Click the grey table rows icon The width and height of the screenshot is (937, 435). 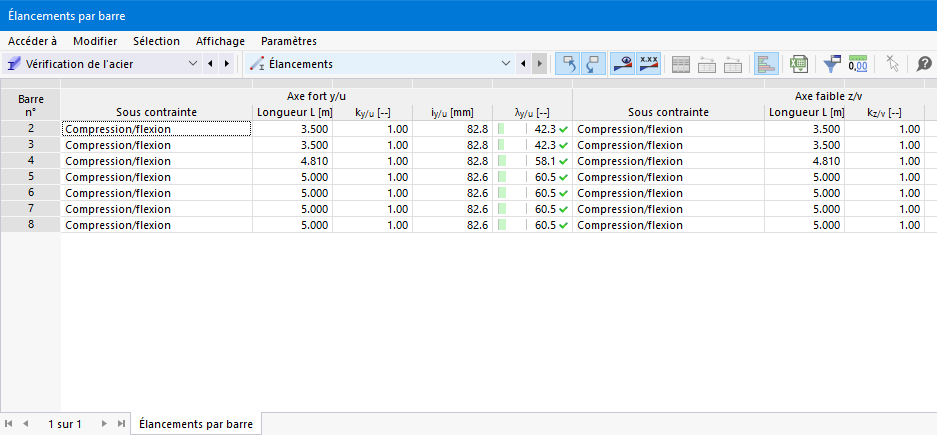[x=681, y=64]
